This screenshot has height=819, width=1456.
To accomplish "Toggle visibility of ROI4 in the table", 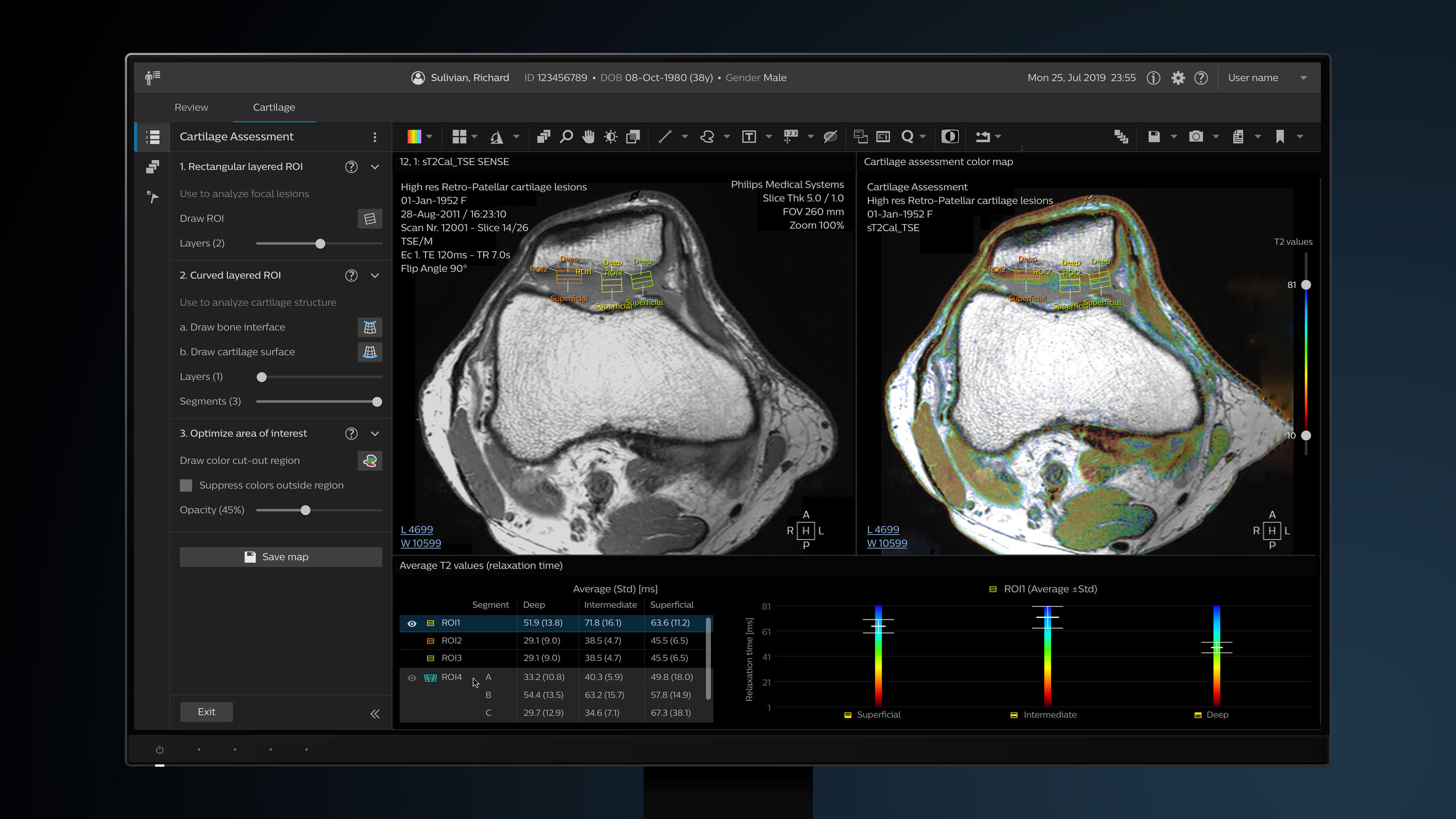I will pyautogui.click(x=412, y=677).
